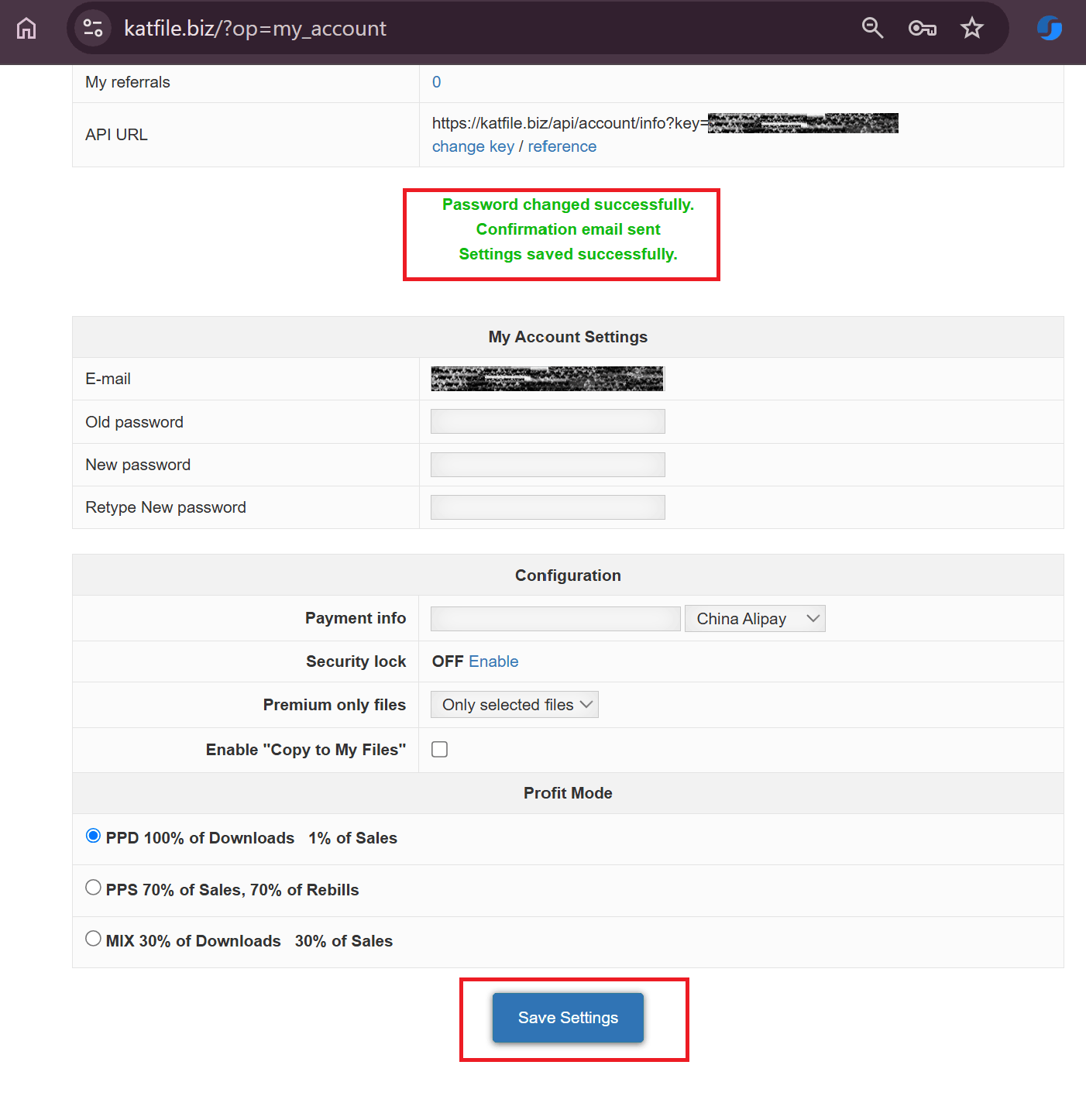Open saved passwords key icon
This screenshot has width=1086, height=1120.
coord(922,29)
